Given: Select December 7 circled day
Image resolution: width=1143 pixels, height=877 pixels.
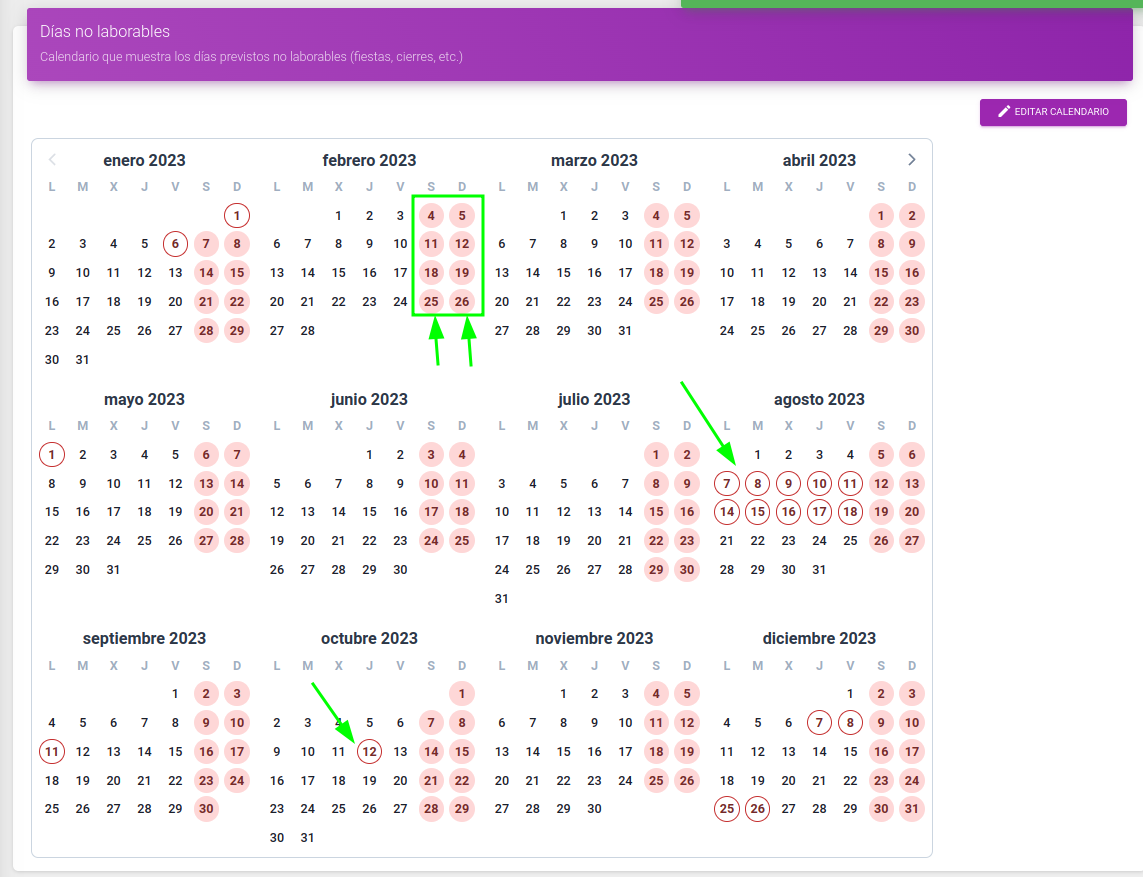Looking at the screenshot, I should click(x=819, y=723).
